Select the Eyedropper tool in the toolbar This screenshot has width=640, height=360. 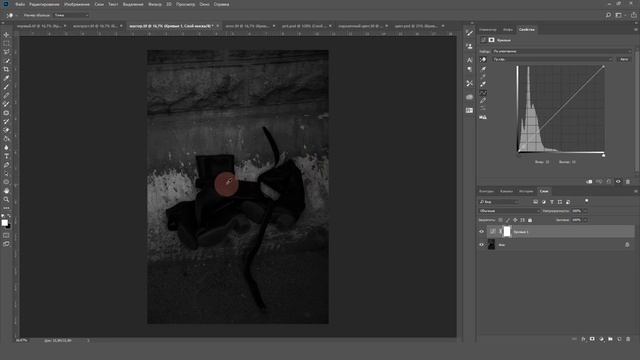click(6, 78)
